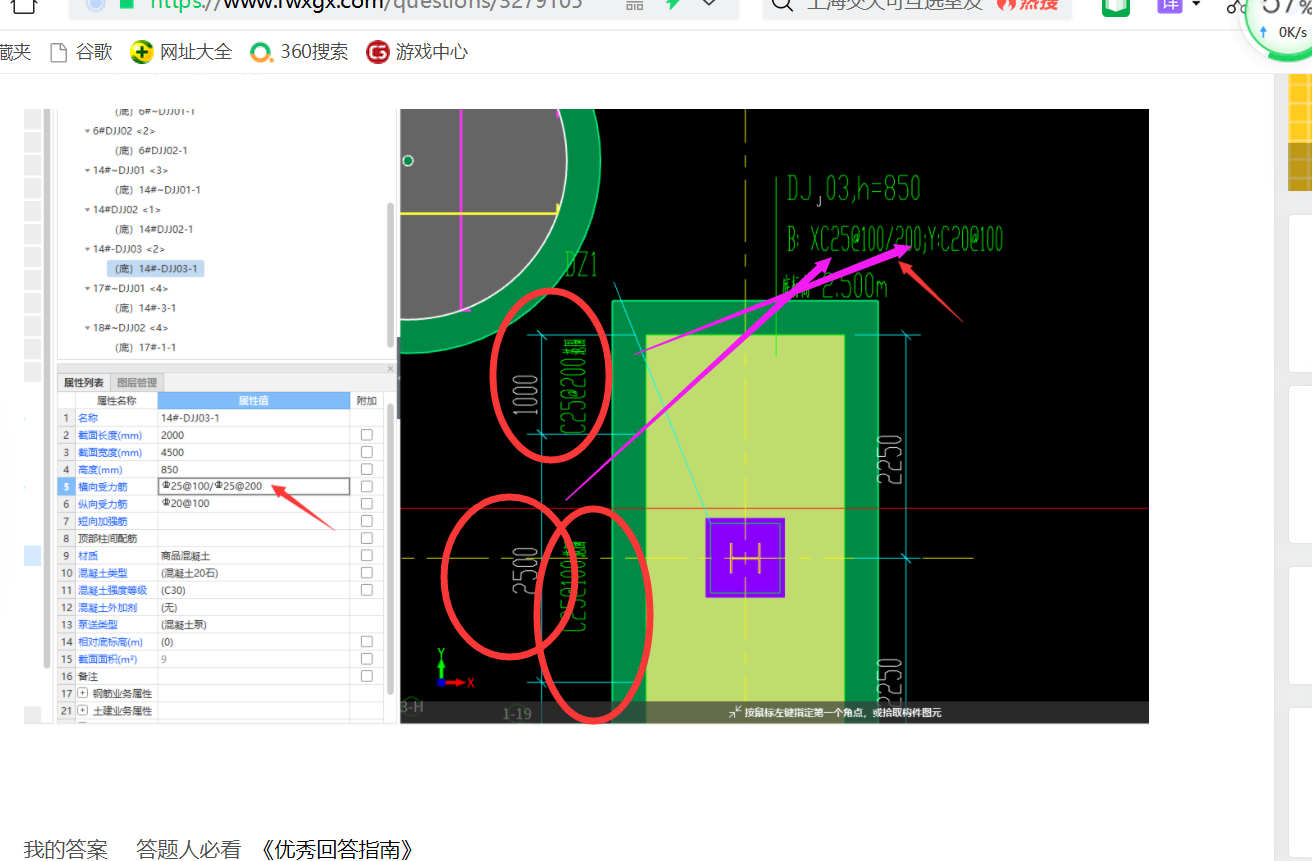Tick the 截面长度(mm) 附加 checkbox
1312x861 pixels.
tap(367, 435)
